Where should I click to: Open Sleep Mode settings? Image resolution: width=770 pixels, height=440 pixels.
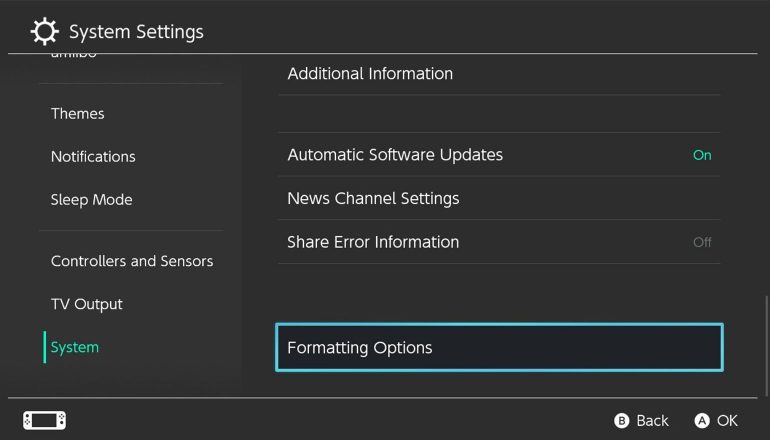[91, 200]
